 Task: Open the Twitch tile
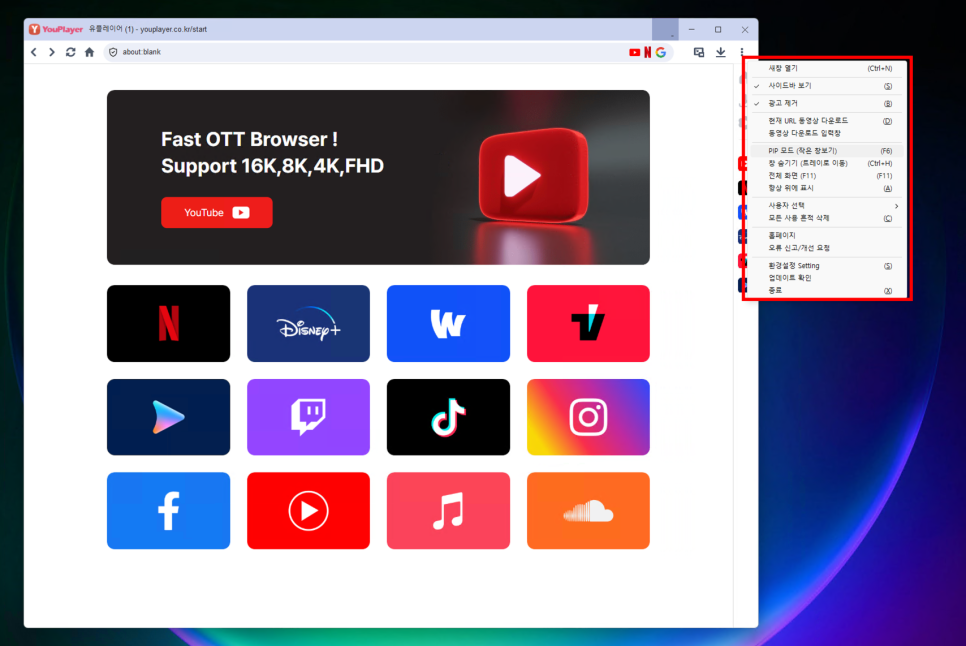(x=308, y=417)
